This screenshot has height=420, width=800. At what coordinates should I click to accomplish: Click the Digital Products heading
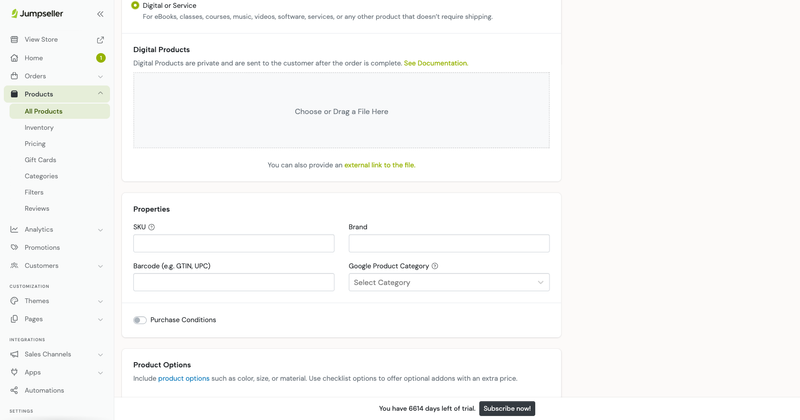coord(161,50)
